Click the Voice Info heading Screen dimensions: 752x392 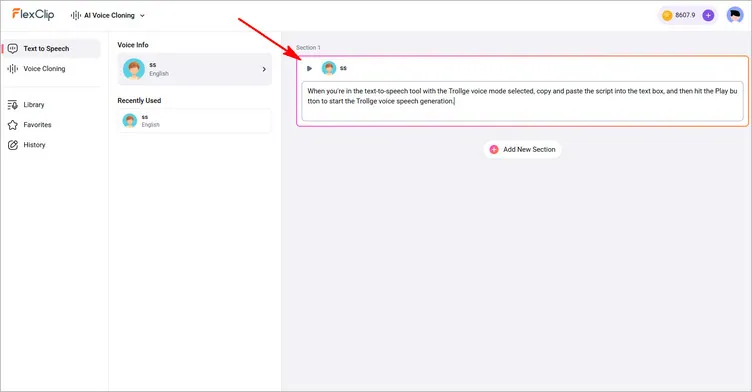pyautogui.click(x=133, y=45)
